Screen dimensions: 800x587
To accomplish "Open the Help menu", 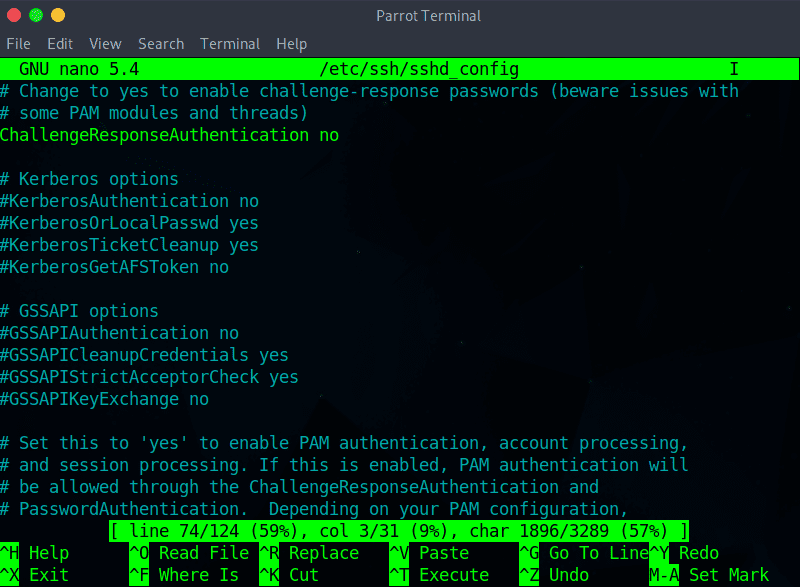I will 291,44.
